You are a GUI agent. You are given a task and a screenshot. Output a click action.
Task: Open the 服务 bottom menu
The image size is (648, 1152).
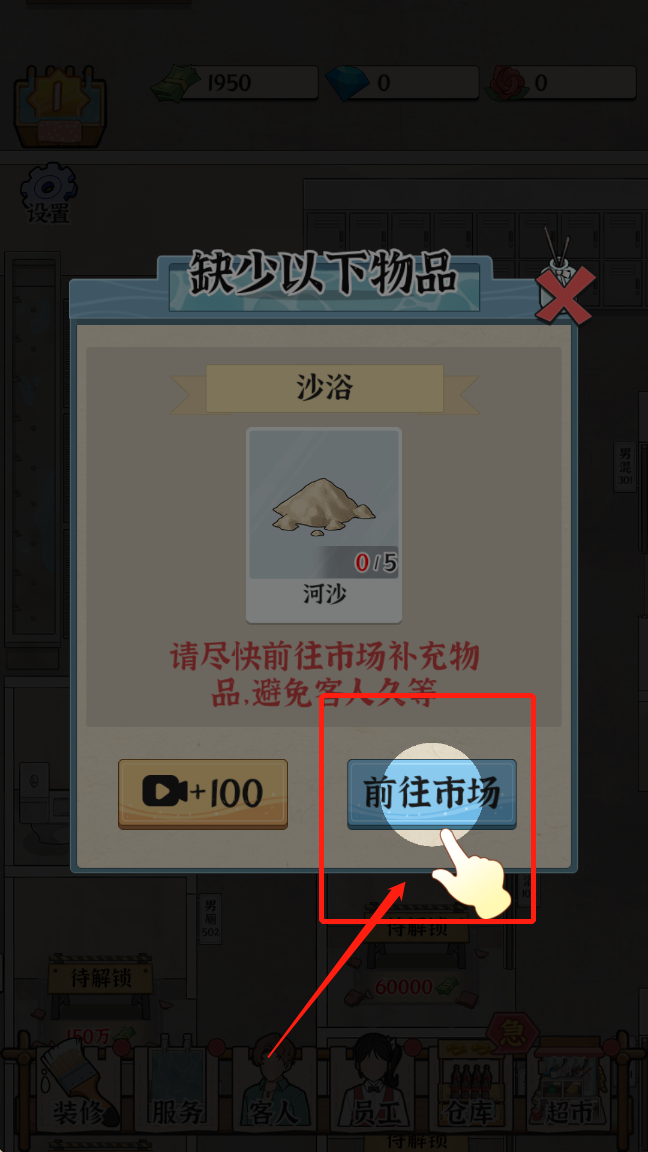pyautogui.click(x=176, y=1087)
